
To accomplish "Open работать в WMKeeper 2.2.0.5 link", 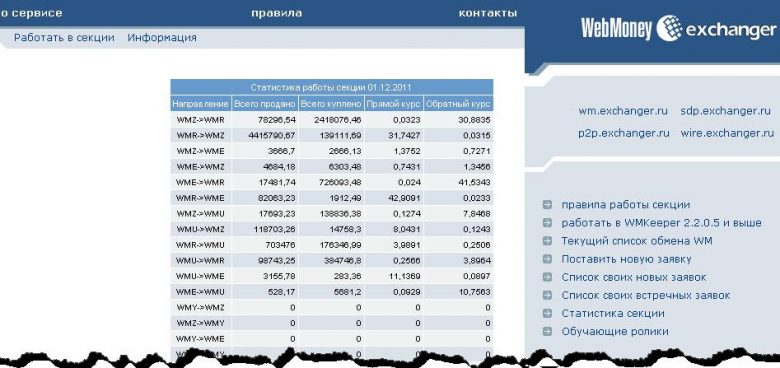I will click(661, 223).
